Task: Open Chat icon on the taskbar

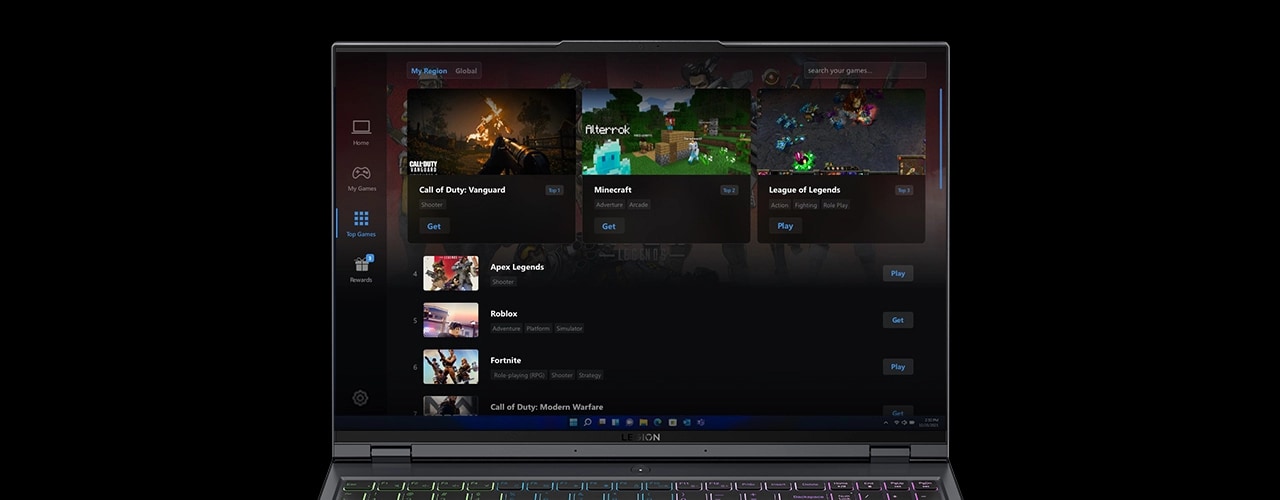Action: click(630, 422)
